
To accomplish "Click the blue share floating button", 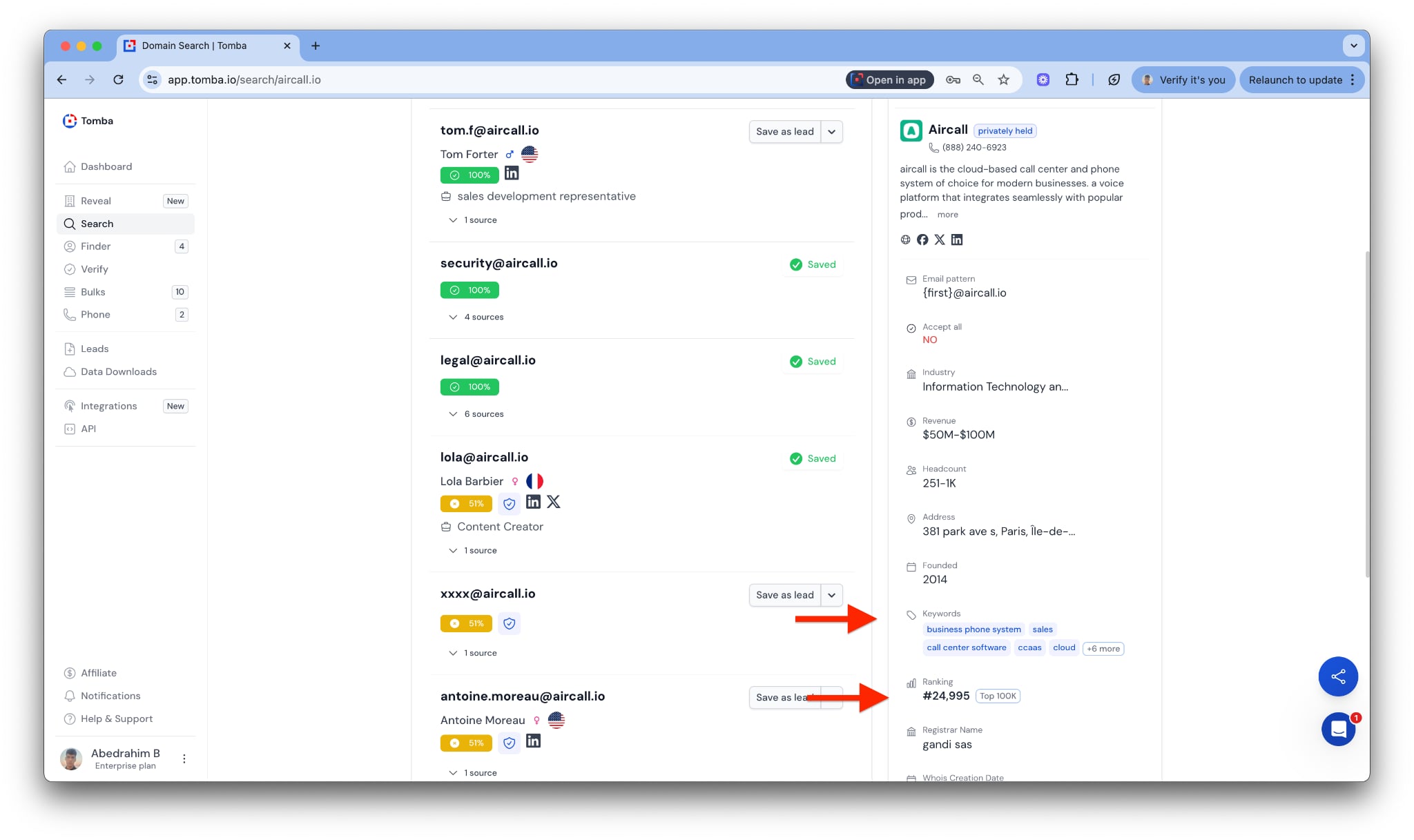I will 1337,676.
